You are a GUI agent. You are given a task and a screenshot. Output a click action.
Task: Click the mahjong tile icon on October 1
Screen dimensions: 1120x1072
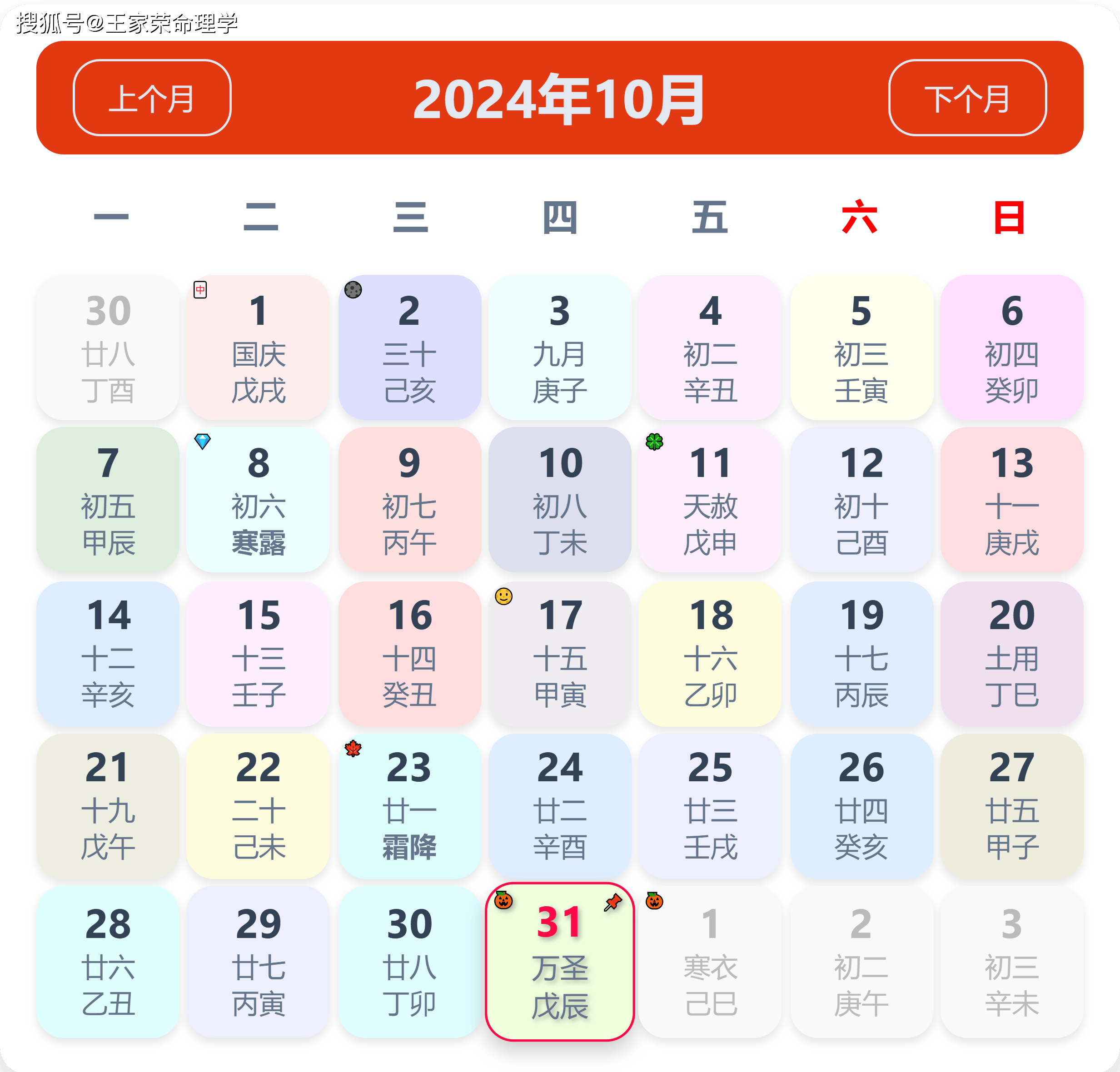pyautogui.click(x=200, y=289)
